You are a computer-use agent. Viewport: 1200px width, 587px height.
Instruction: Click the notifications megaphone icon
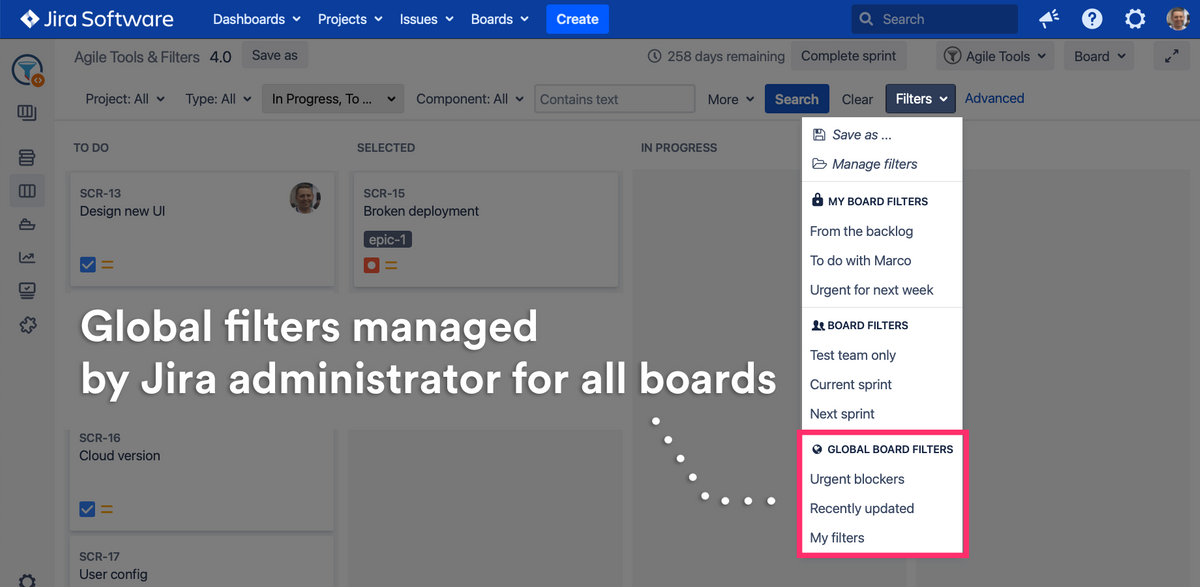coord(1049,19)
